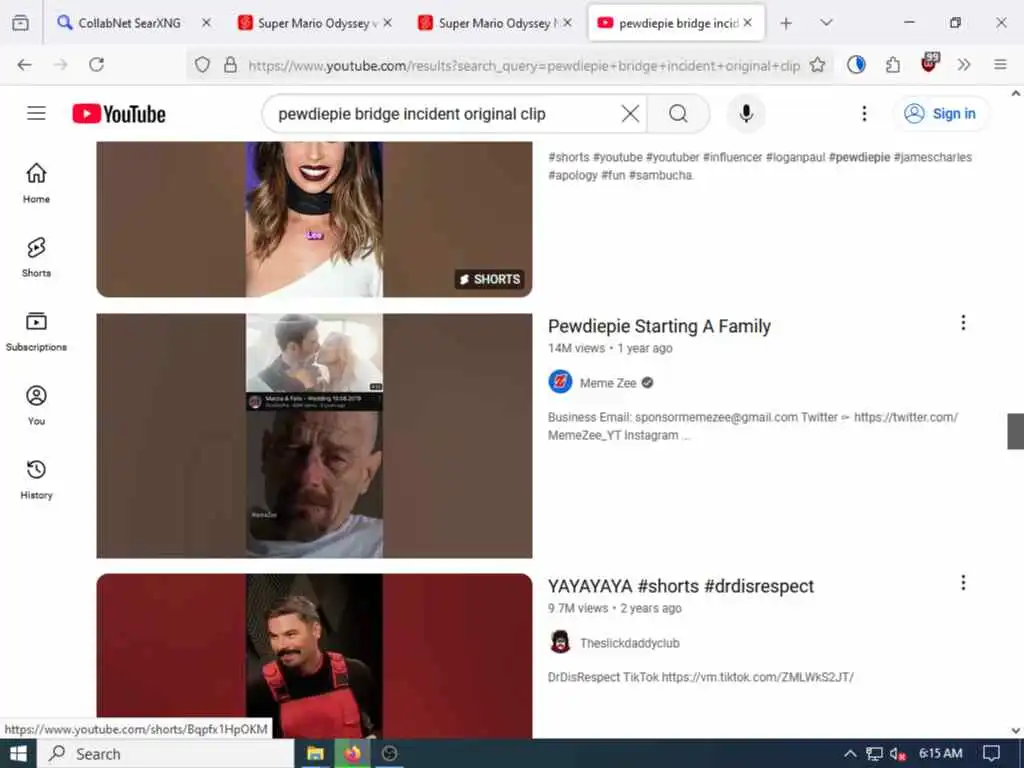The width and height of the screenshot is (1024, 768).
Task: Bookmark this page with the star
Action: 818,65
